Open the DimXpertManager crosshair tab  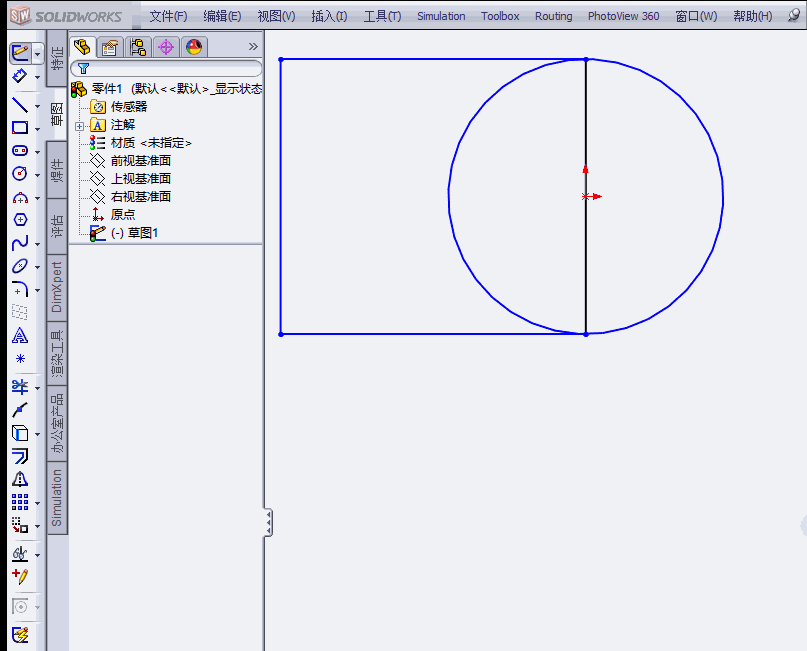(x=166, y=47)
